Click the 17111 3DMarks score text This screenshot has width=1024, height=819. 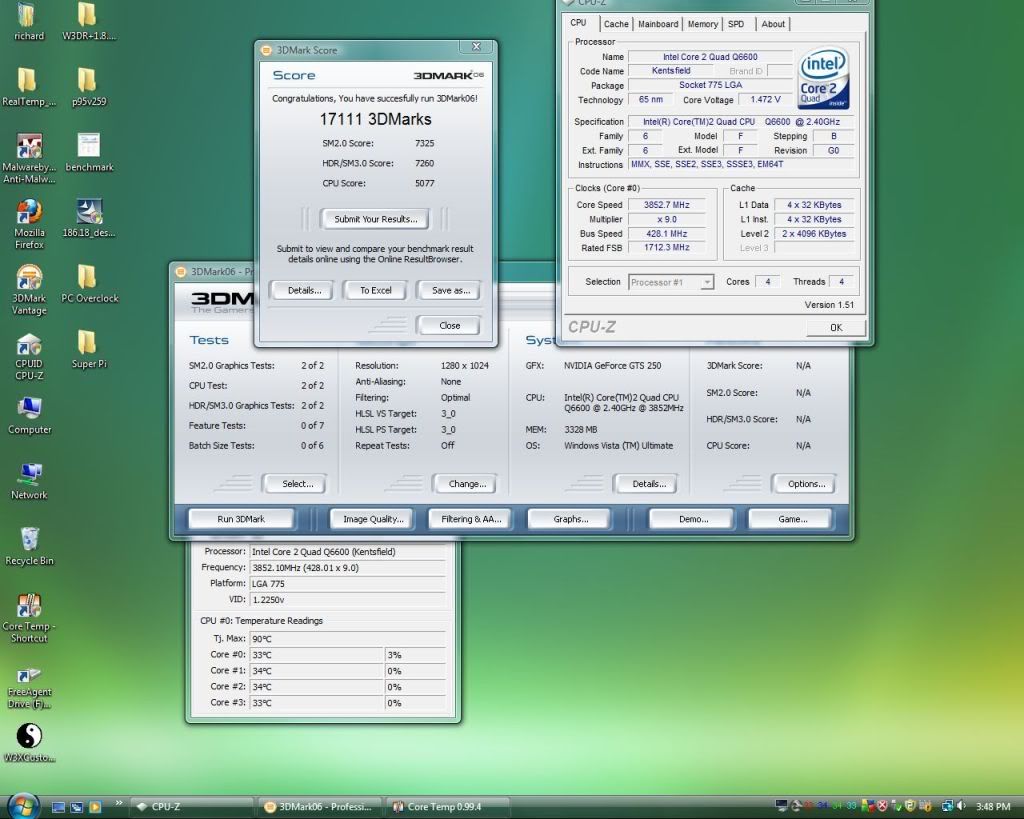coord(376,120)
